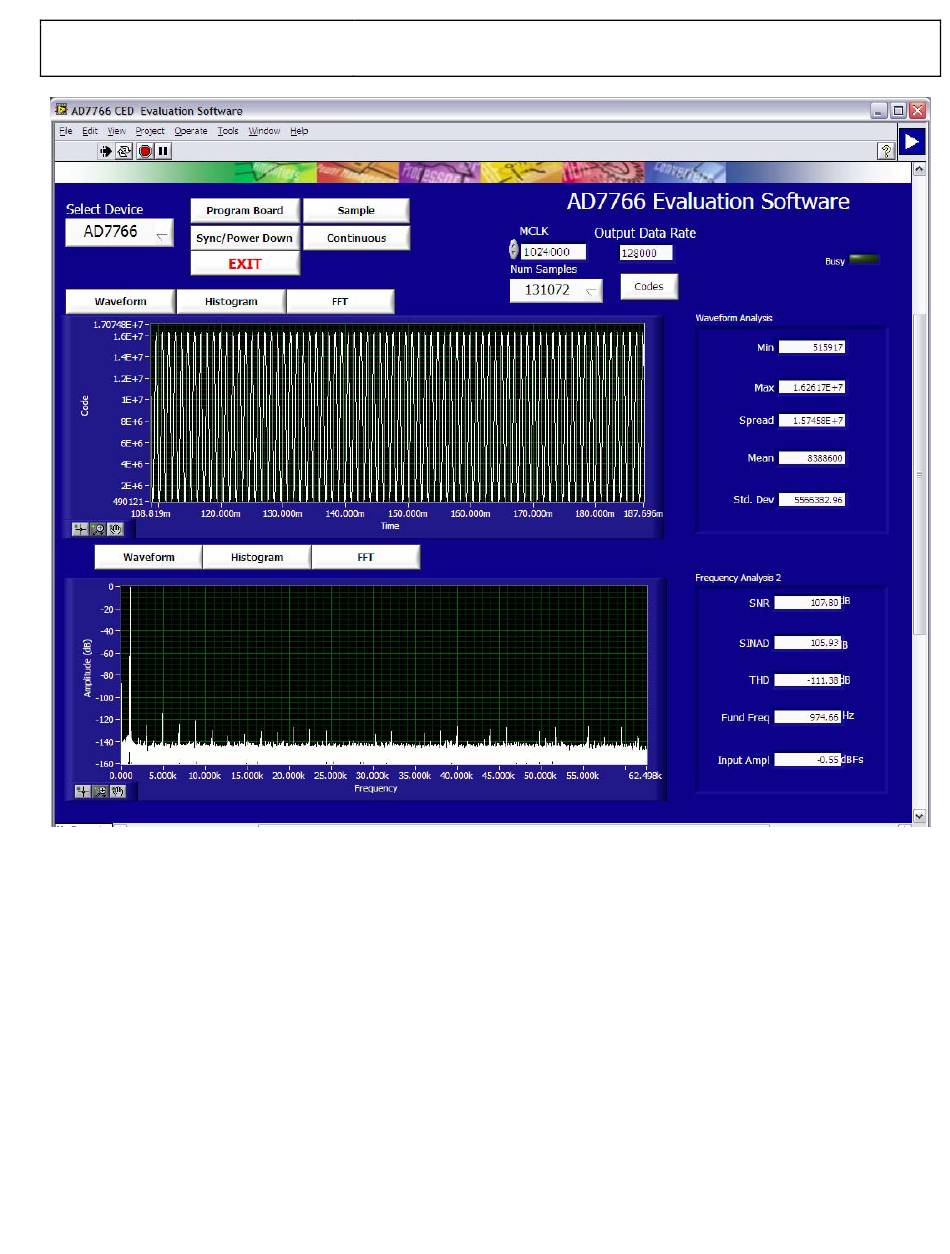Click the Busy indicator LED

pyautogui.click(x=864, y=260)
